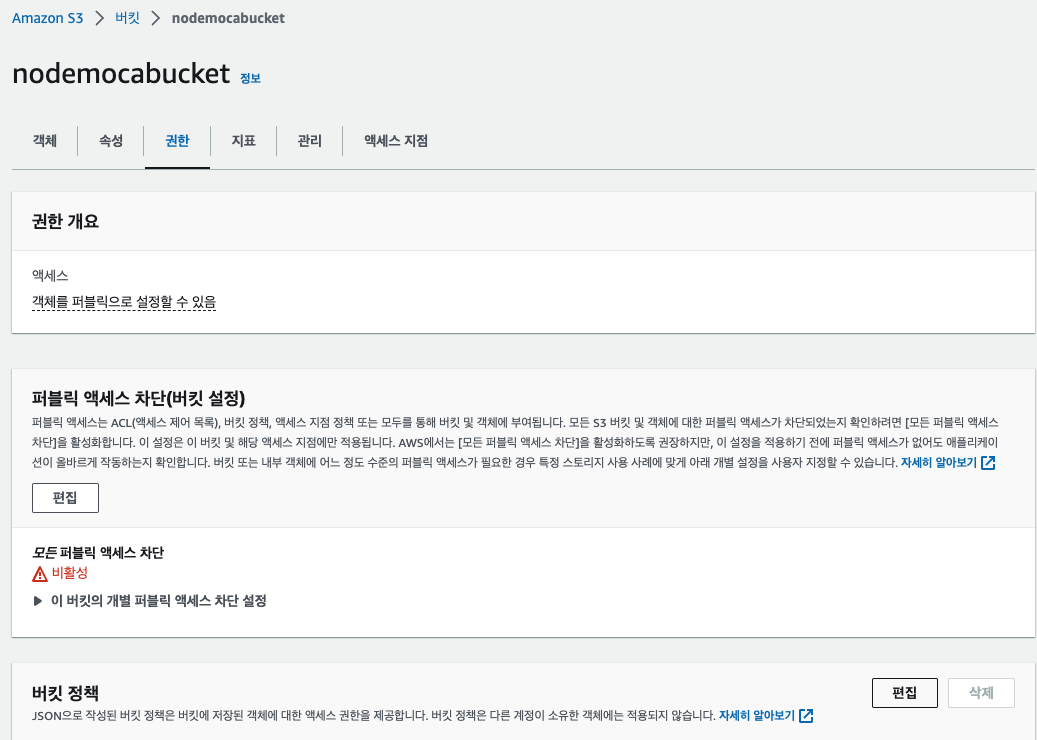
Task: Click the 모든 퍼블릭 액세스 차단 label
Action: click(98, 552)
